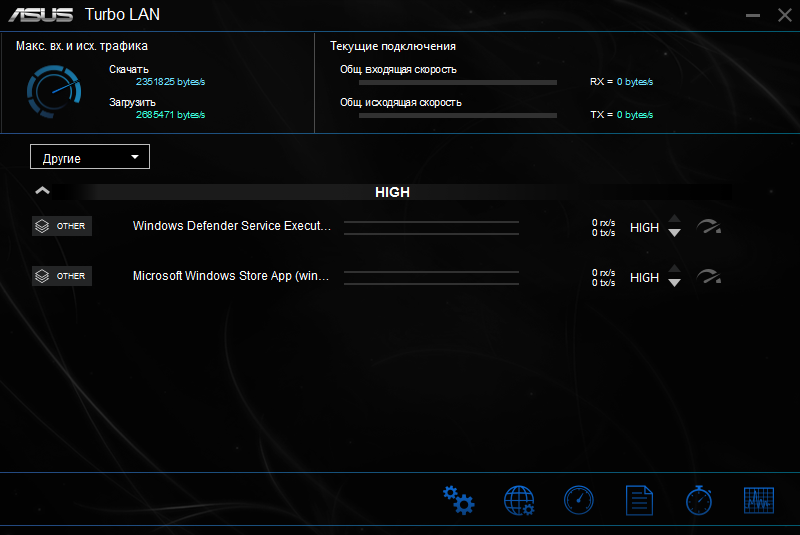Click the Windows Store App traffic bars

click(431, 278)
